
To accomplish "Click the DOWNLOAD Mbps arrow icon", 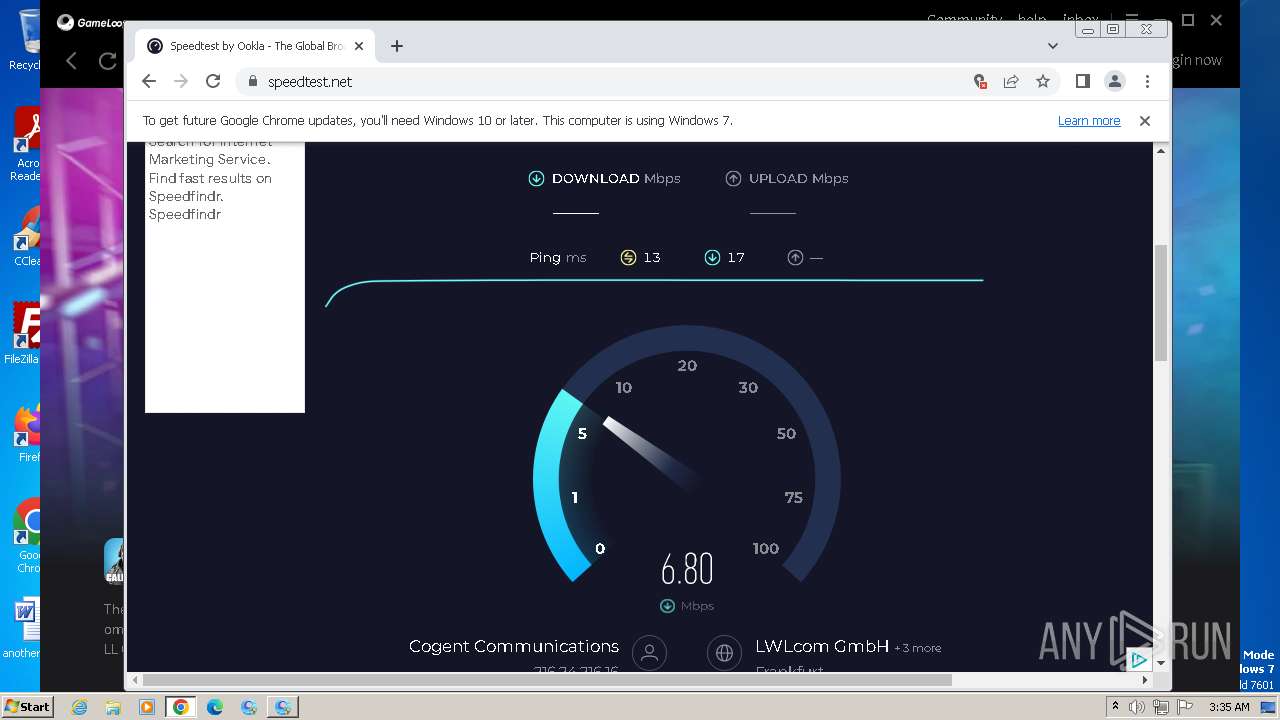I will 536,179.
